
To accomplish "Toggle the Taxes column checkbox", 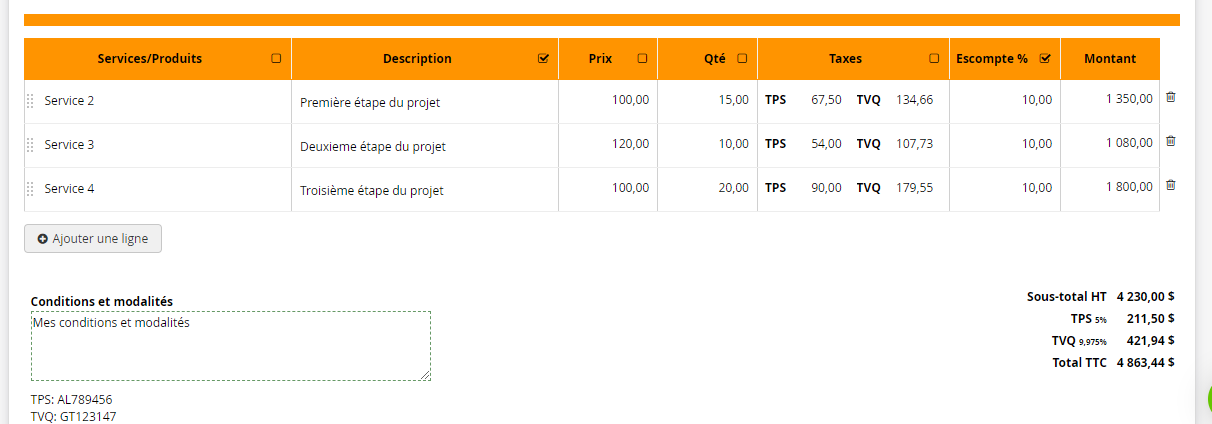I will click(x=934, y=59).
